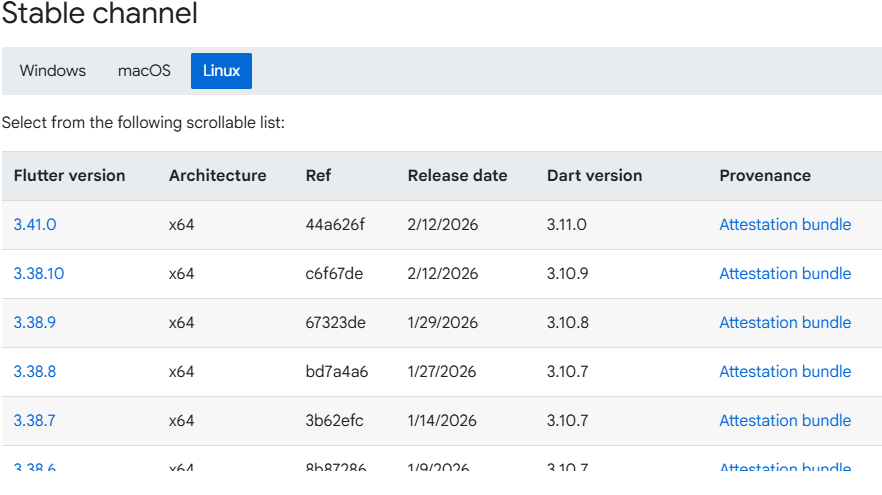
Task: Open the 3.38.9 Flutter release link
Action: coord(35,323)
